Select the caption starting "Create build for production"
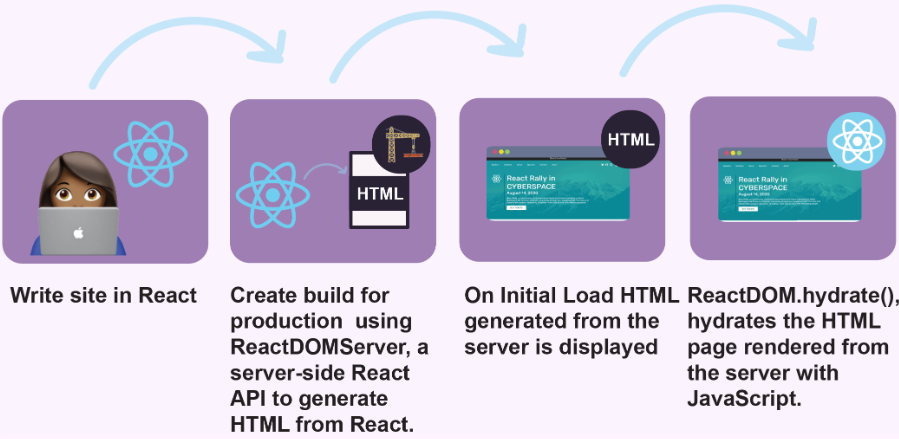The height and width of the screenshot is (439, 899). 330,360
